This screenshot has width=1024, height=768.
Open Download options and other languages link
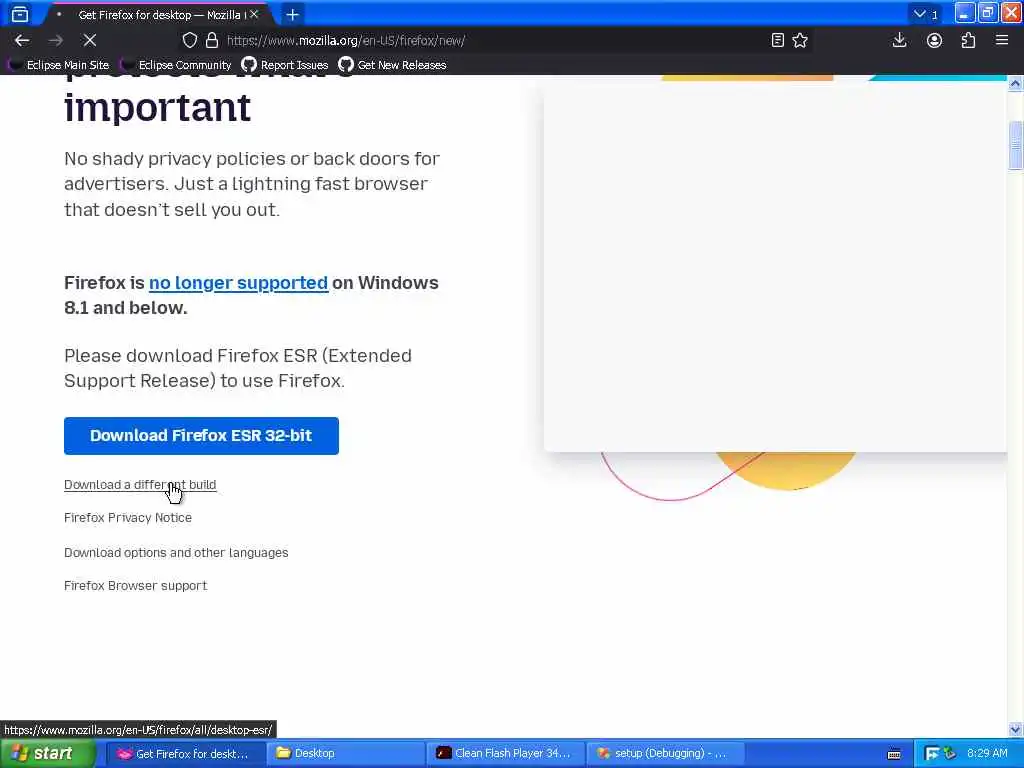(x=176, y=552)
